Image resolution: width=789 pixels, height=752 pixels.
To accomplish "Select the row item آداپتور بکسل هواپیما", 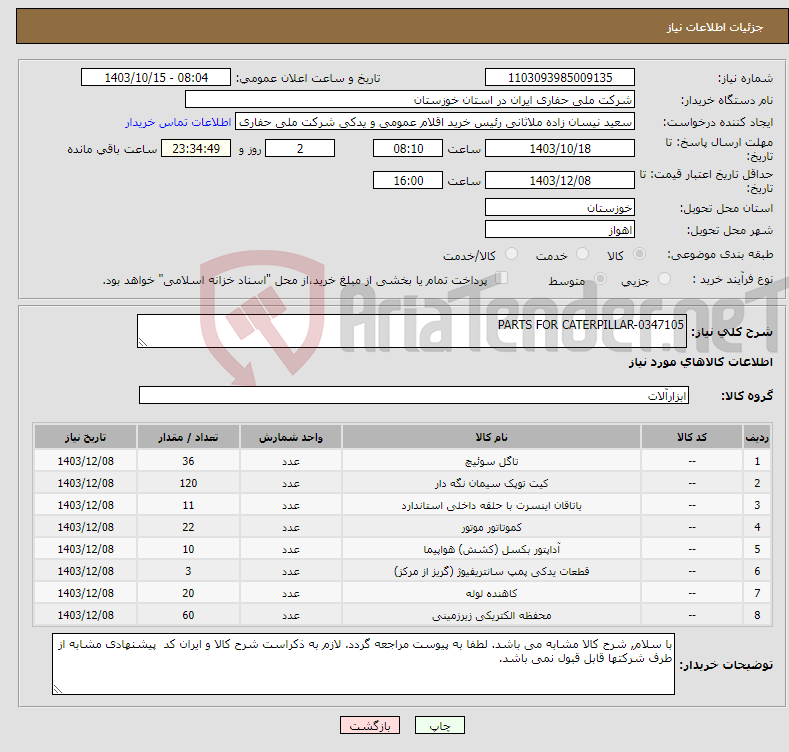I will click(x=491, y=549).
